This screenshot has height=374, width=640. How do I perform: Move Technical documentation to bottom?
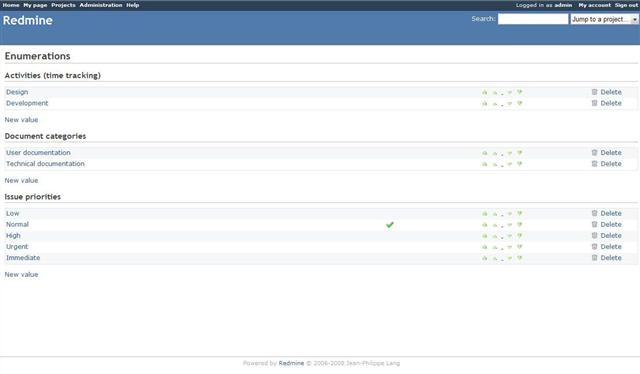coord(520,164)
